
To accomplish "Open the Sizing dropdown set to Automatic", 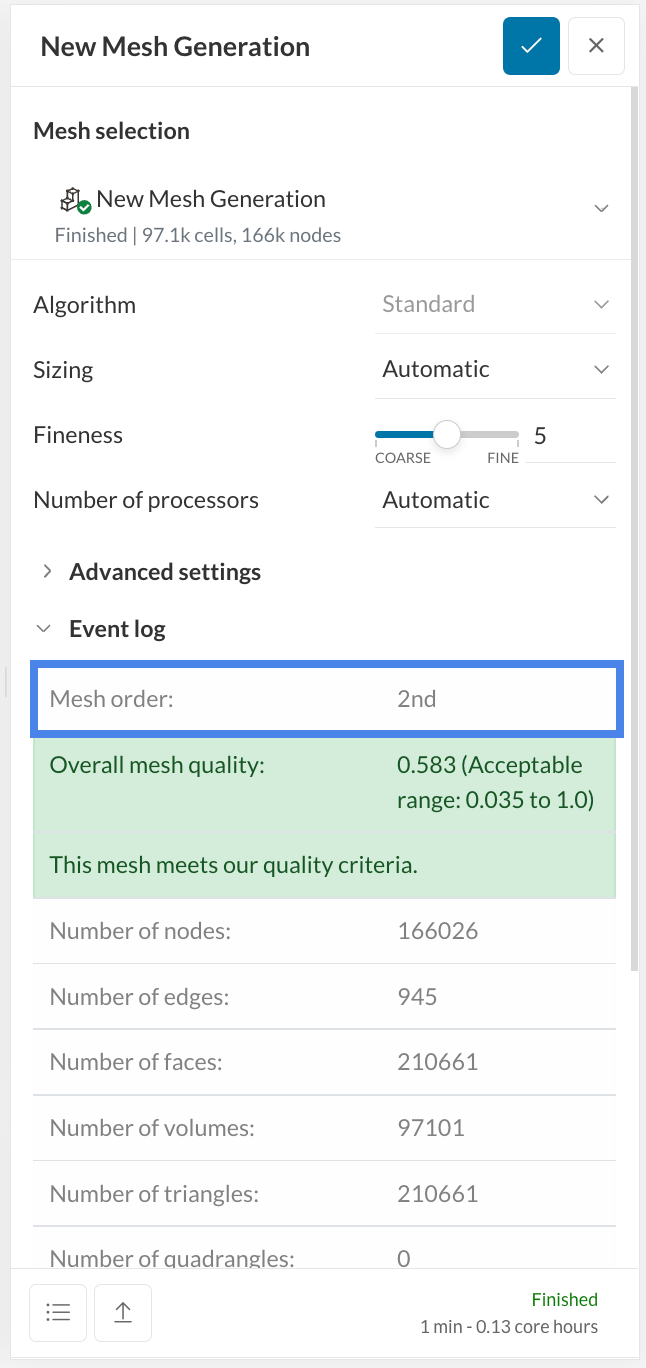I will point(496,368).
